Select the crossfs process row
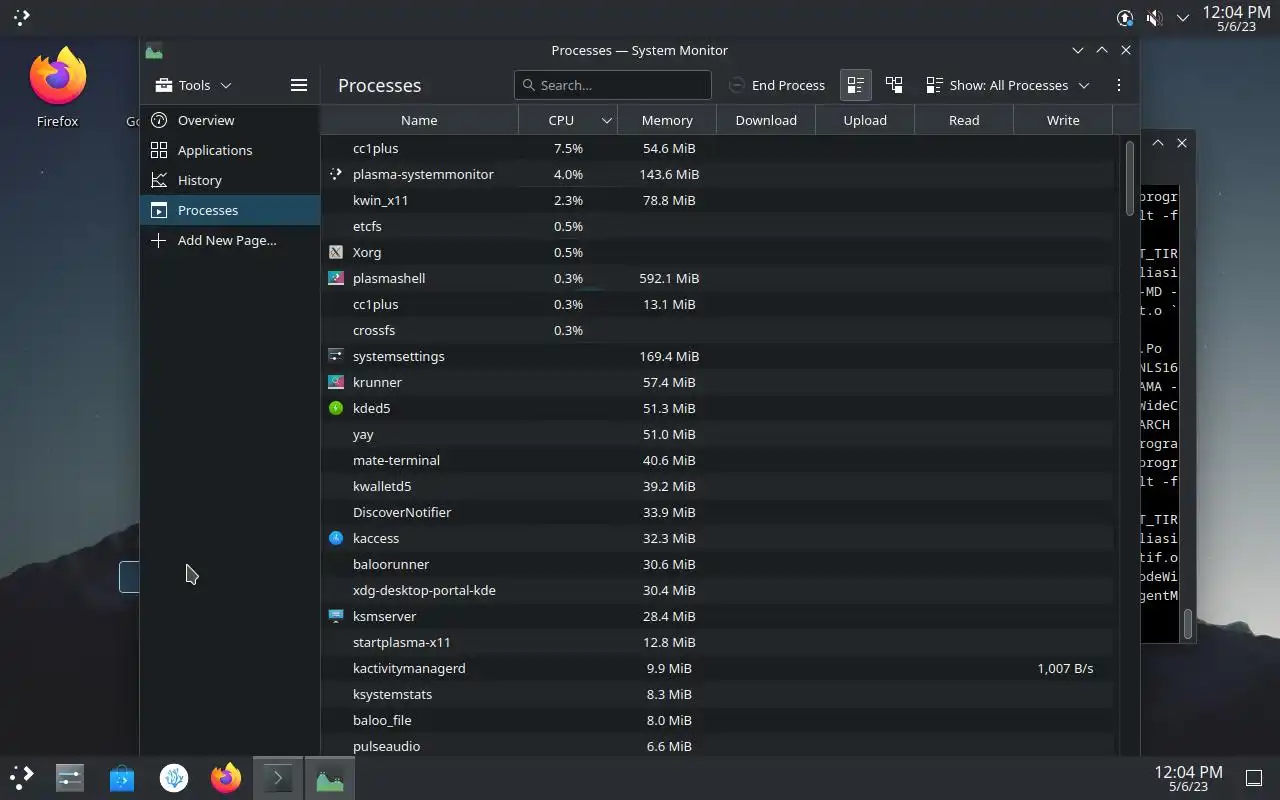Image resolution: width=1280 pixels, height=800 pixels. (x=716, y=330)
